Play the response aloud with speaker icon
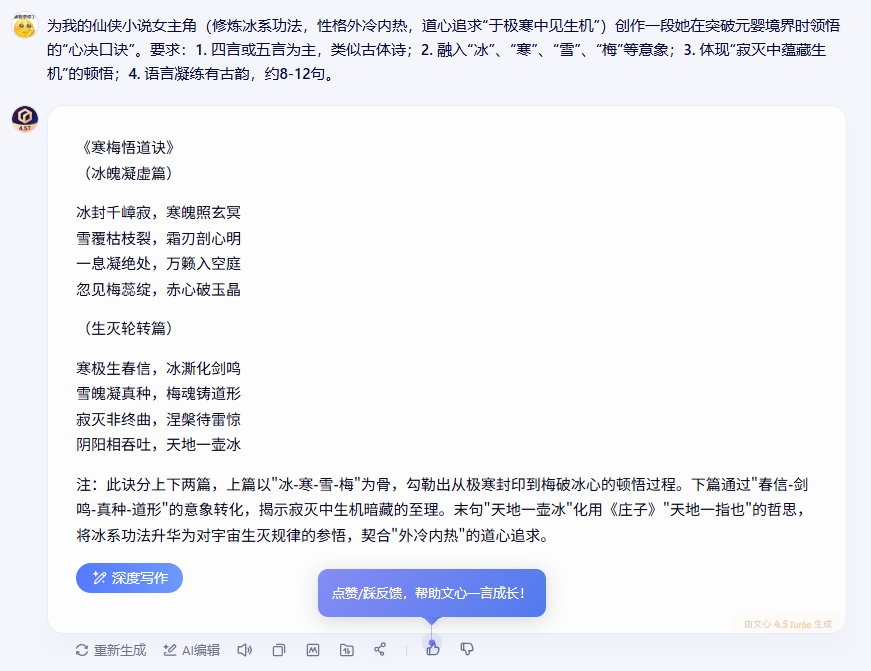Image resolution: width=871 pixels, height=671 pixels. tap(244, 650)
